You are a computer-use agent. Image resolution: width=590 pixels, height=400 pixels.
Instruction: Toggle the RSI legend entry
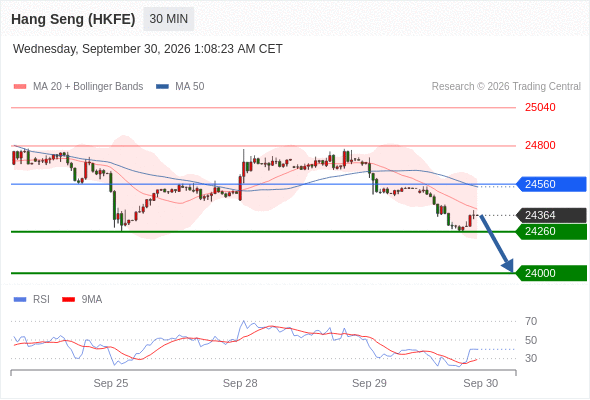point(32,300)
